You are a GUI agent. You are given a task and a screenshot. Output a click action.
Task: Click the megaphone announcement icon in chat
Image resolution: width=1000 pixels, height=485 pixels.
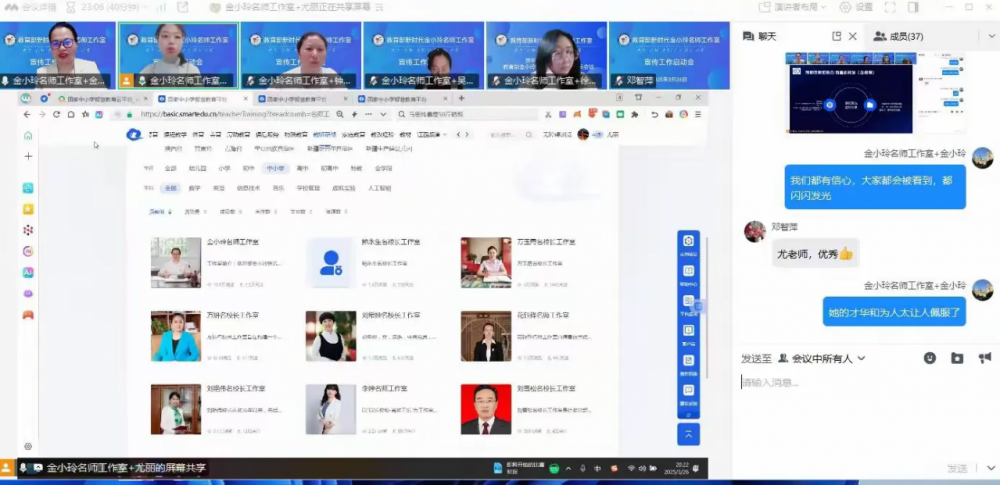984,358
